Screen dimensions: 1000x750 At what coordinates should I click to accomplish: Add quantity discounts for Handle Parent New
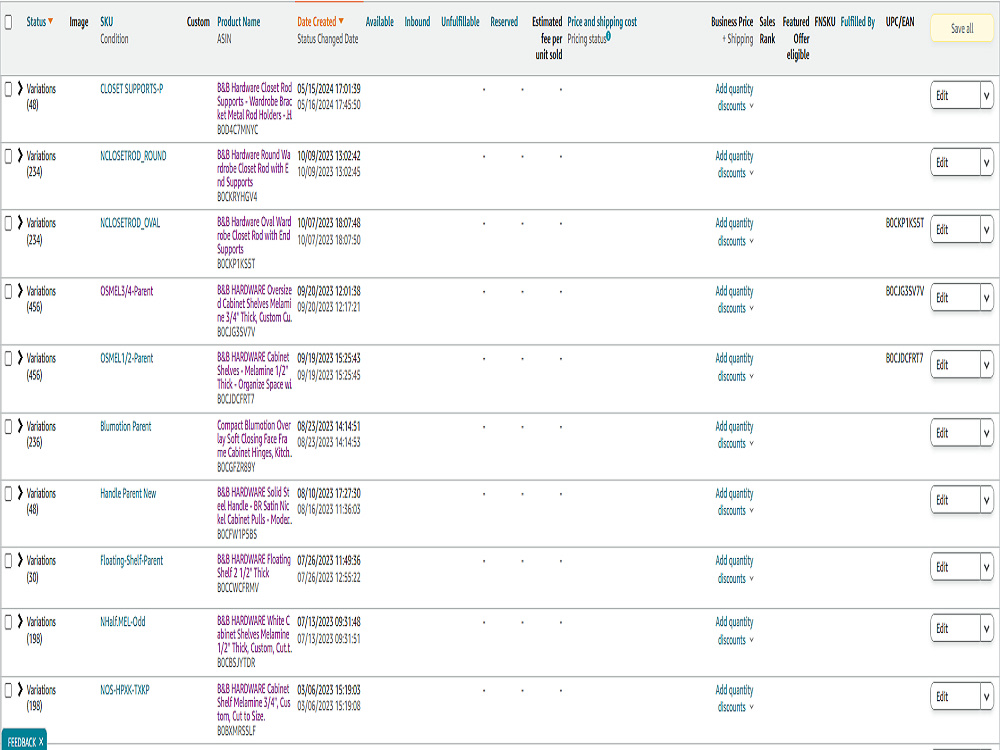[735, 502]
